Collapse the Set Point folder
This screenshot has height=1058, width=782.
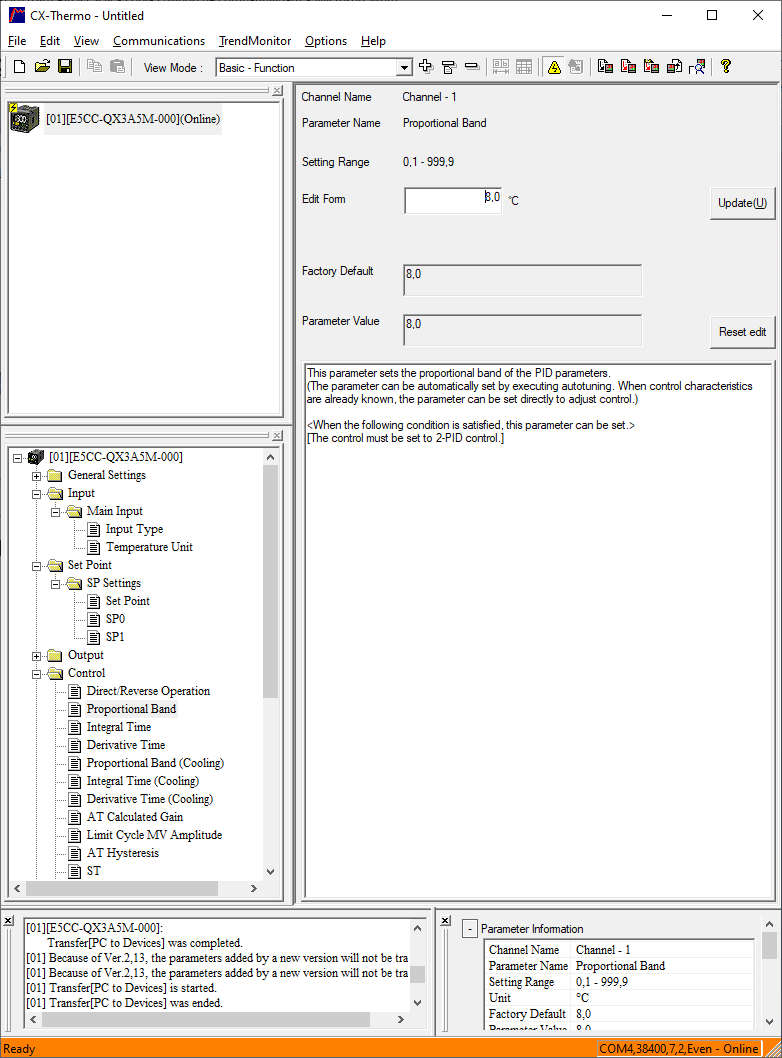click(x=36, y=566)
